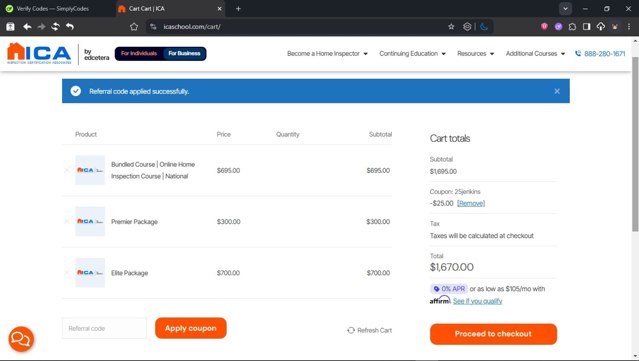
Task: Click the checkmark icon in the success banner
Action: (76, 91)
